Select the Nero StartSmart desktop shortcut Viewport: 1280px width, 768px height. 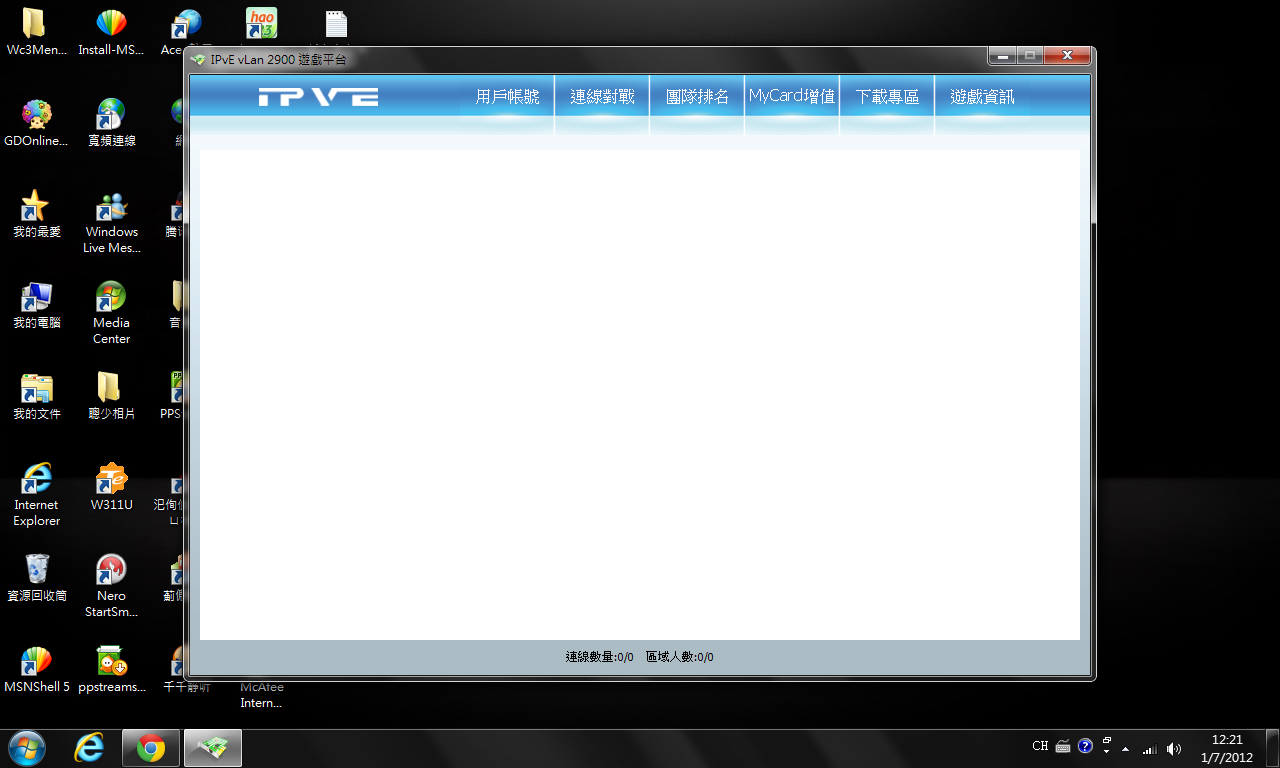point(111,586)
